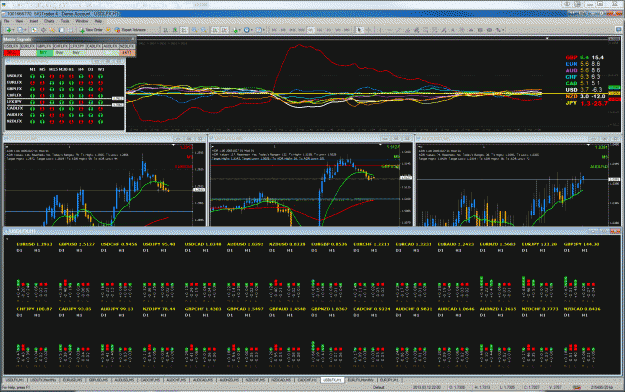Image resolution: width=625 pixels, height=392 pixels.
Task: Open the File menu
Action: (x=7, y=21)
